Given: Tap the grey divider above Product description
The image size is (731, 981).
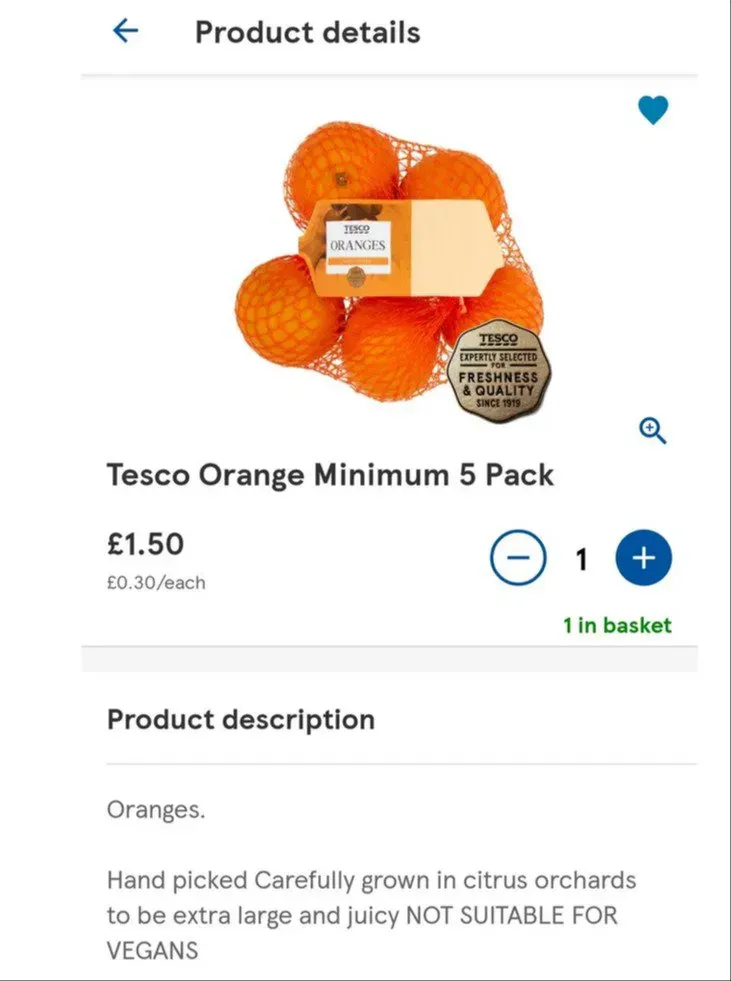Looking at the screenshot, I should click(389, 659).
